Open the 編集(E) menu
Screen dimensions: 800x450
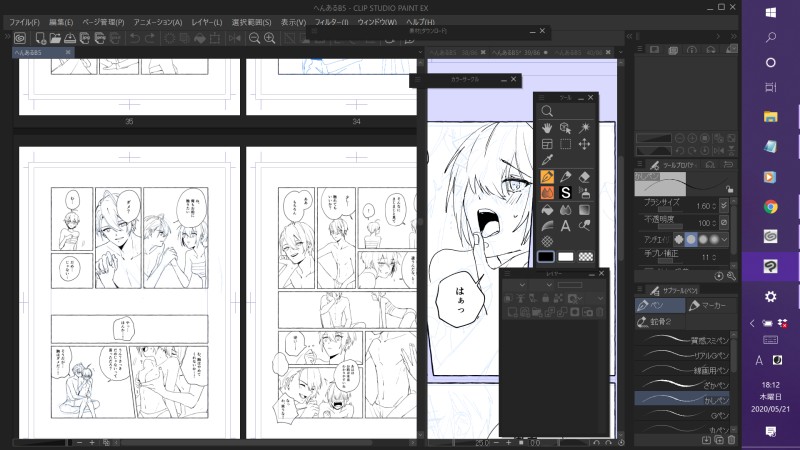point(61,22)
